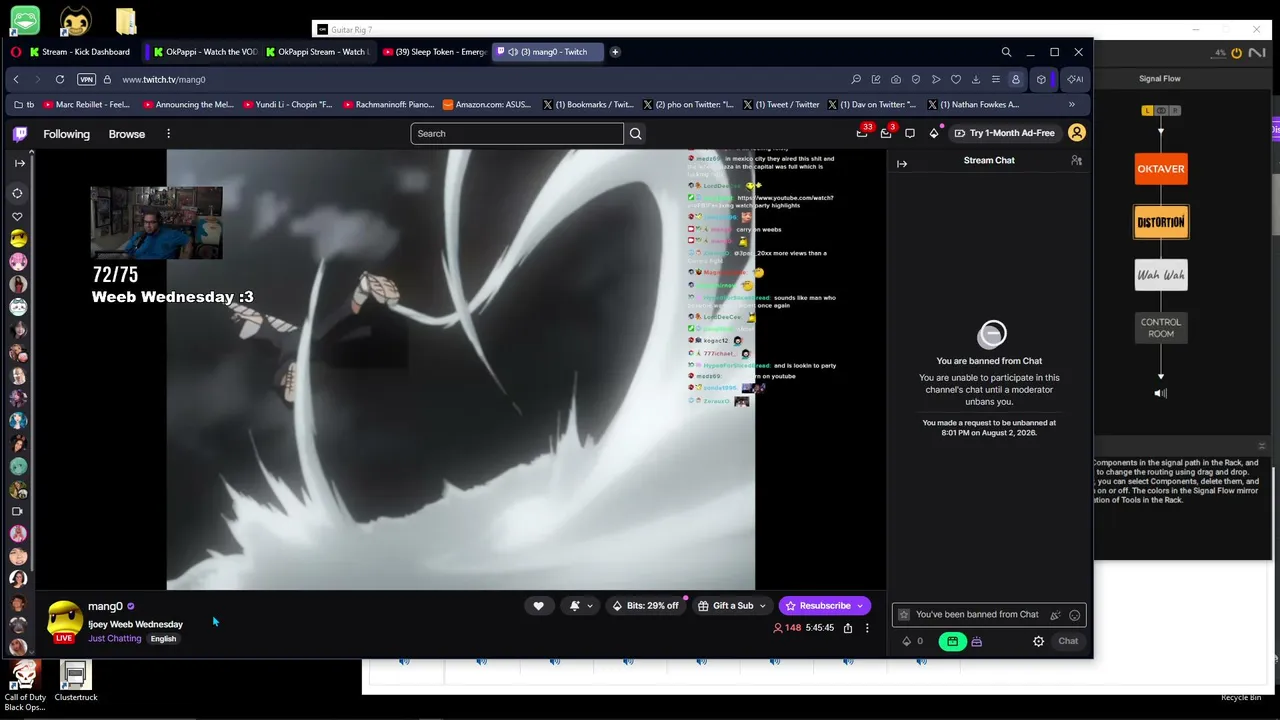Toggle the Oktaver component in Signal Flow
Viewport: 1280px width, 720px height.
(x=1161, y=169)
